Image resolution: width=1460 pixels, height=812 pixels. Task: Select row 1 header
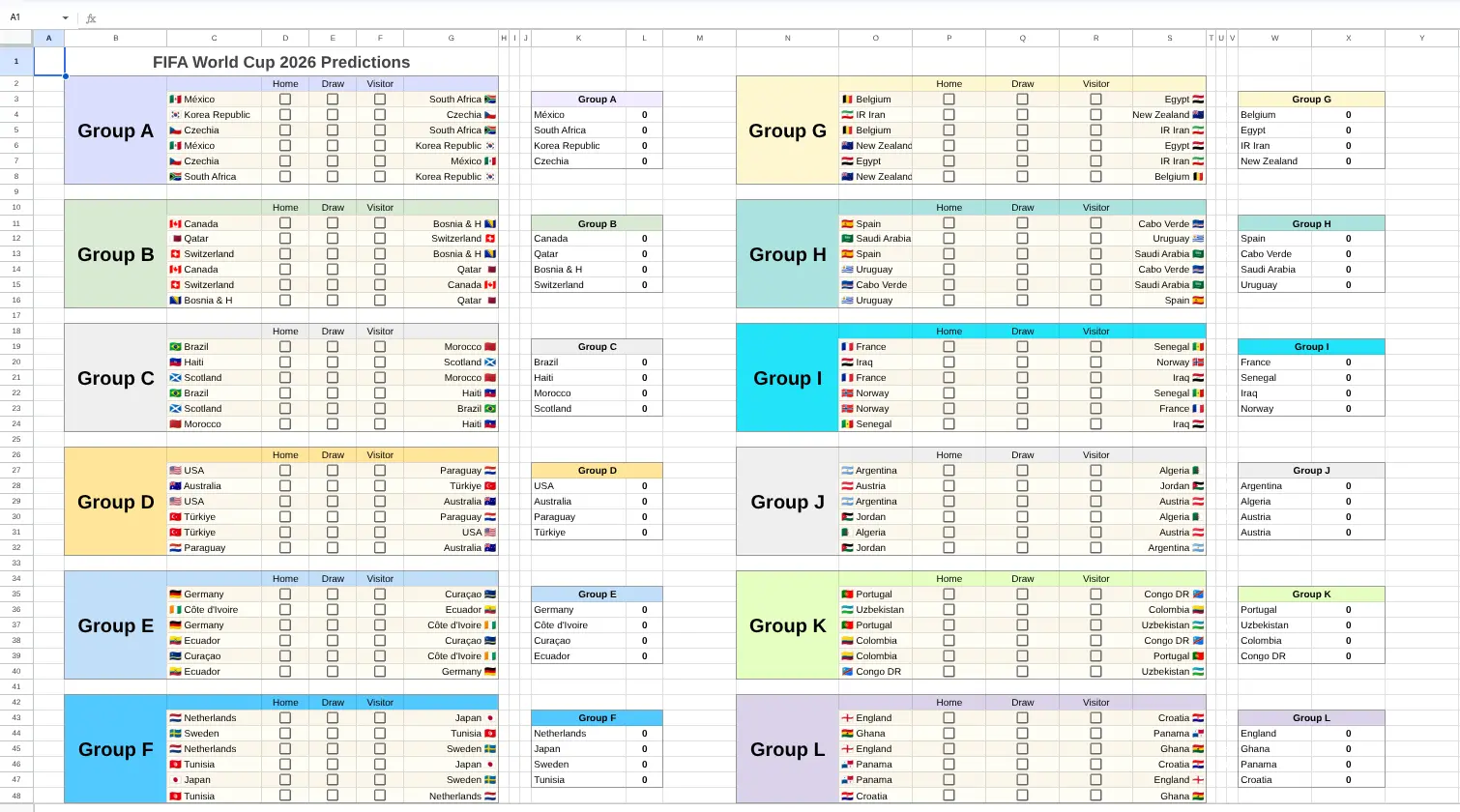point(16,62)
